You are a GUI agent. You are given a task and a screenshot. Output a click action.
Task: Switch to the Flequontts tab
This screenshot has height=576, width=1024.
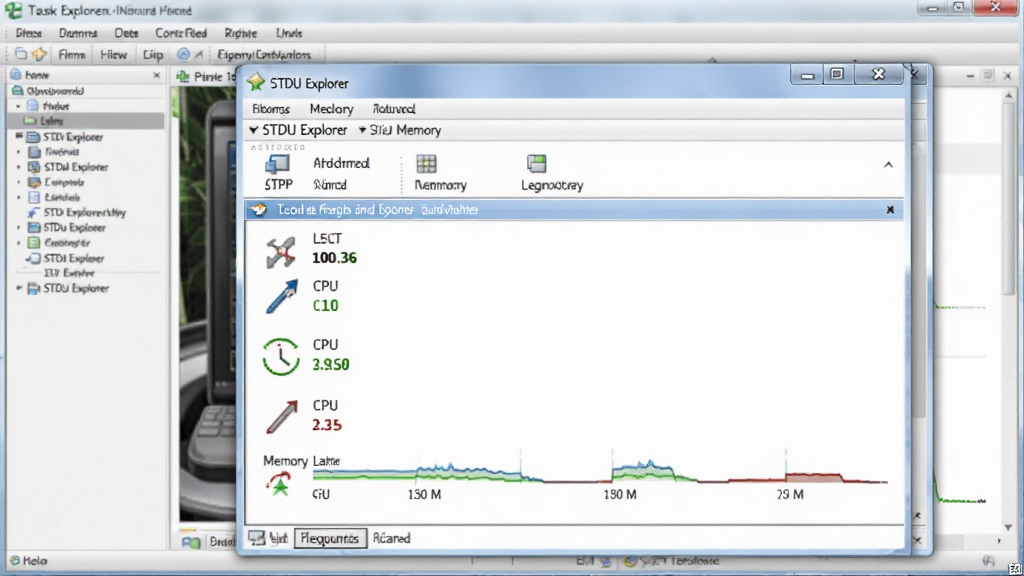point(330,538)
